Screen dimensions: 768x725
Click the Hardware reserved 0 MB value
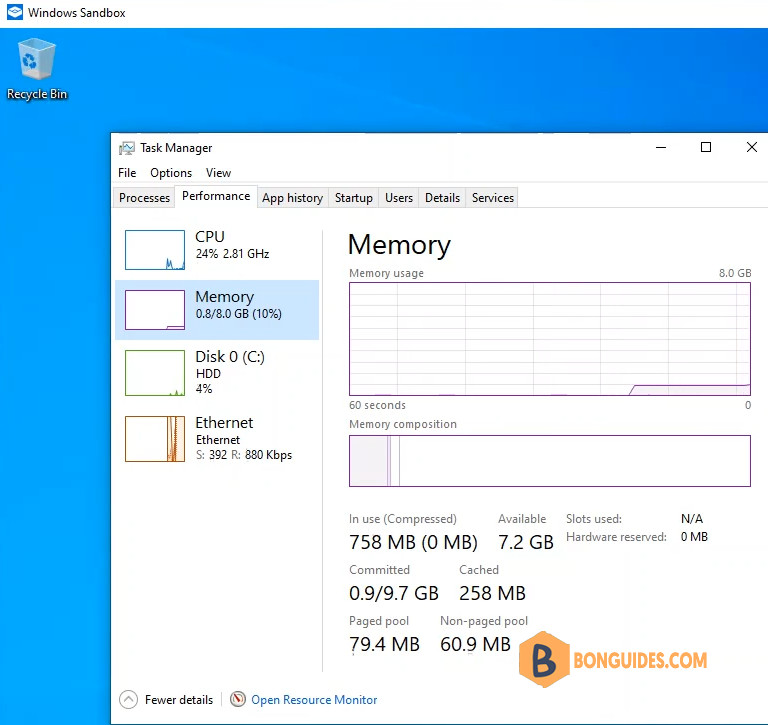click(694, 537)
